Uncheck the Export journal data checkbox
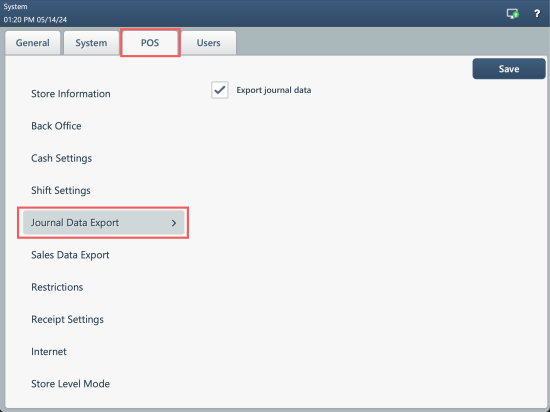 [x=220, y=90]
